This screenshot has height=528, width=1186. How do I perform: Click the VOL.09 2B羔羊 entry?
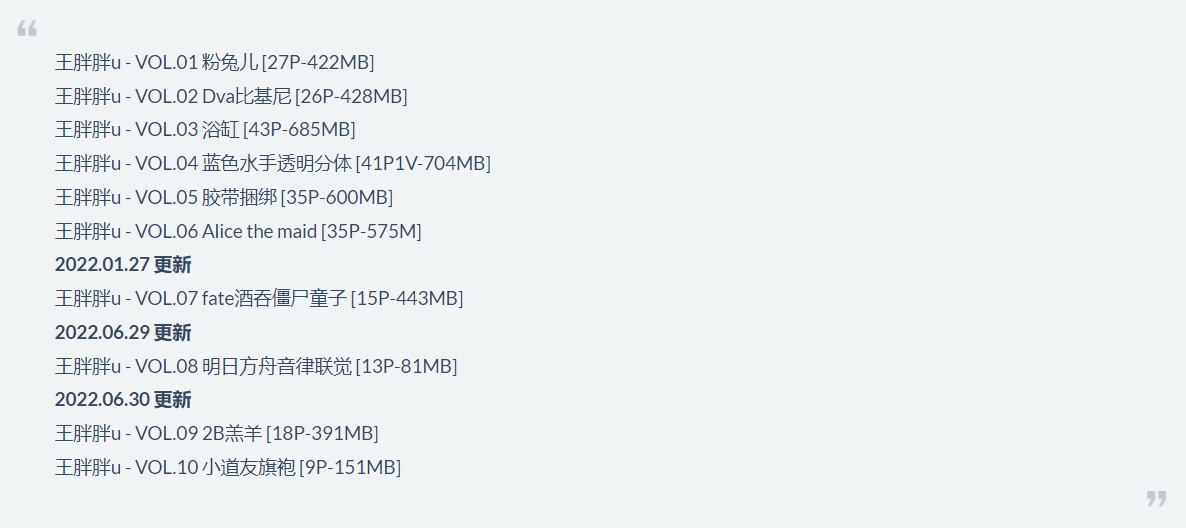[x=217, y=433]
